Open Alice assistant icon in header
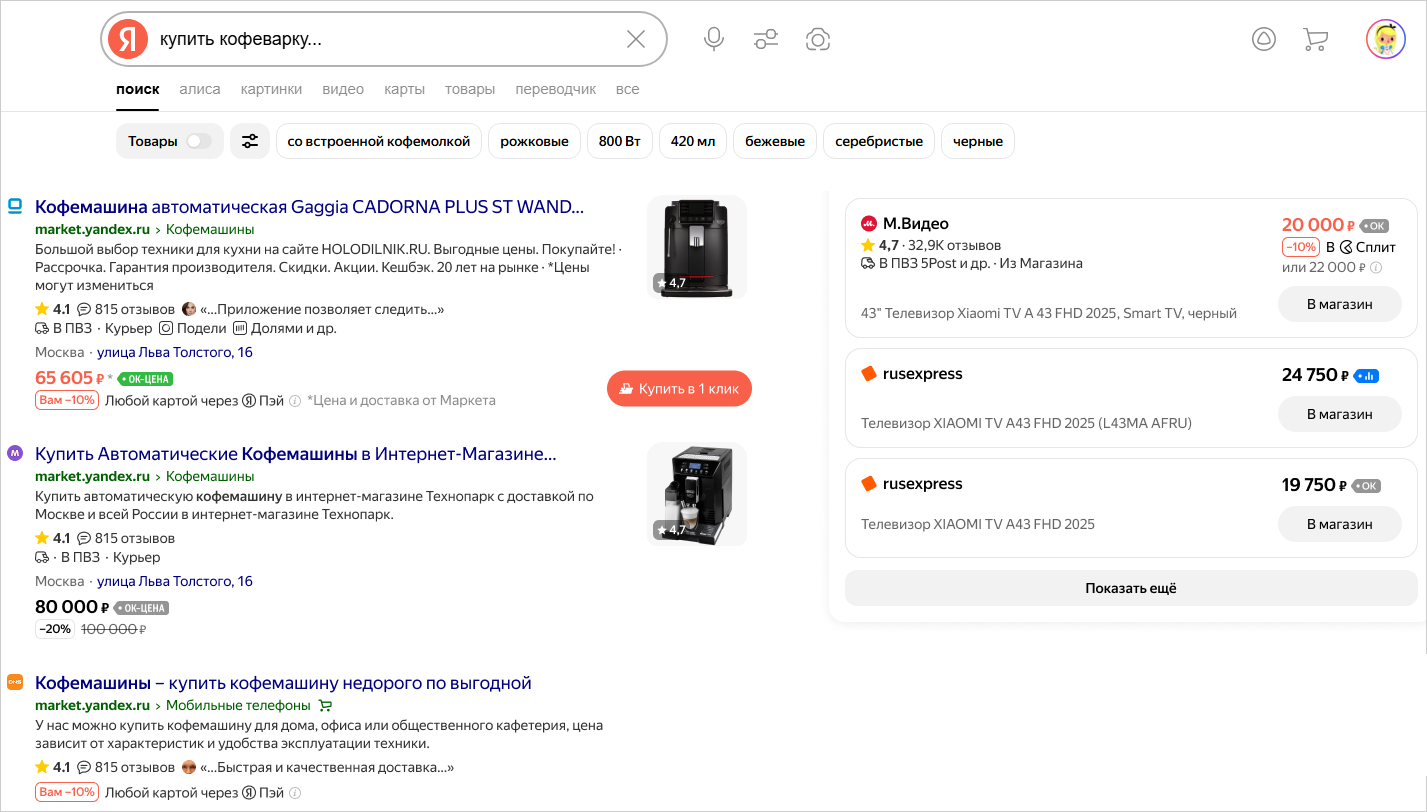The height and width of the screenshot is (812, 1427). [1264, 39]
